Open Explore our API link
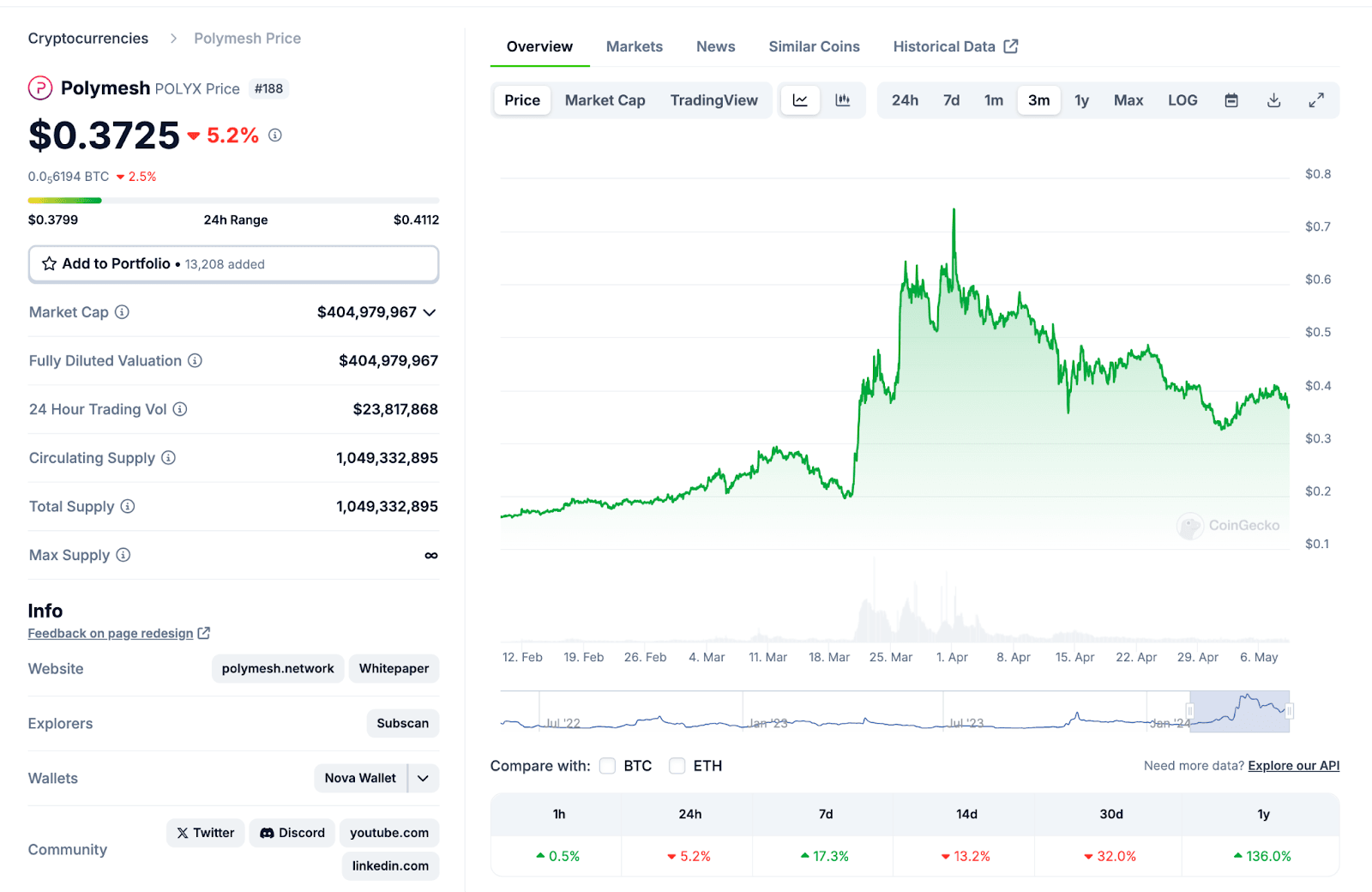1372x892 pixels. click(x=1293, y=766)
